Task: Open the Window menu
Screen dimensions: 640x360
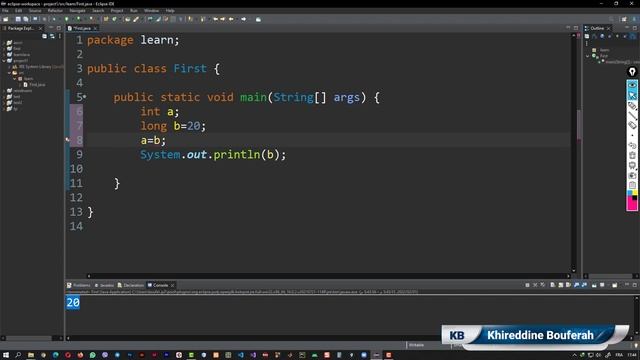Action: pyautogui.click(x=151, y=11)
